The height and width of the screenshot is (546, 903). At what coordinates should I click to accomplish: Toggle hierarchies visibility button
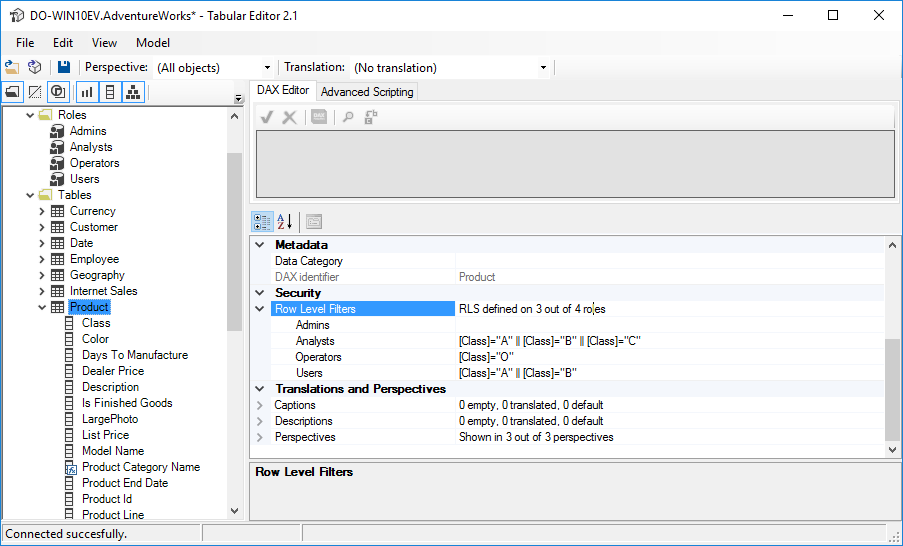click(x=133, y=92)
